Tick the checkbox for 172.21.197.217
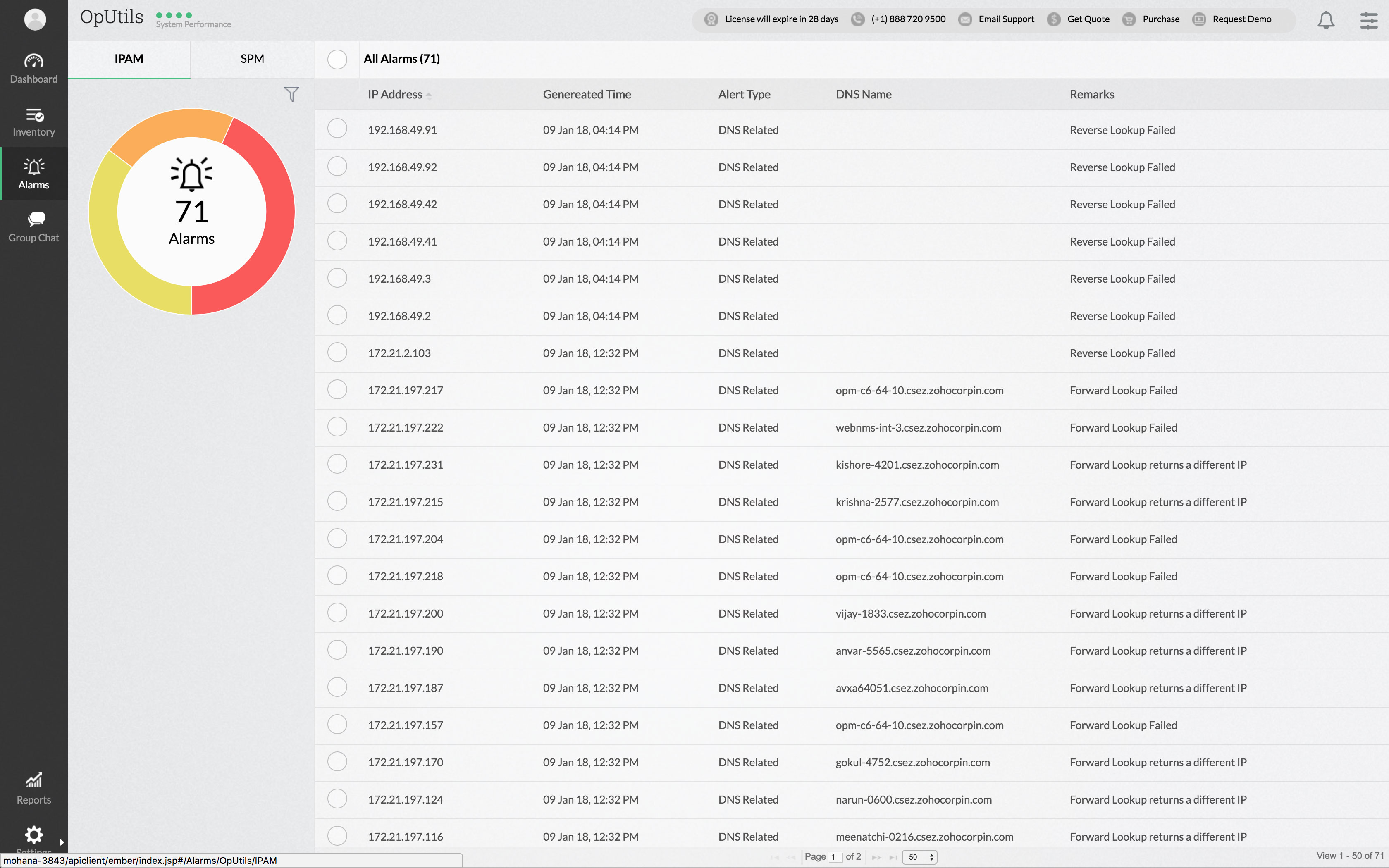Viewport: 1389px width, 868px height. tap(337, 390)
